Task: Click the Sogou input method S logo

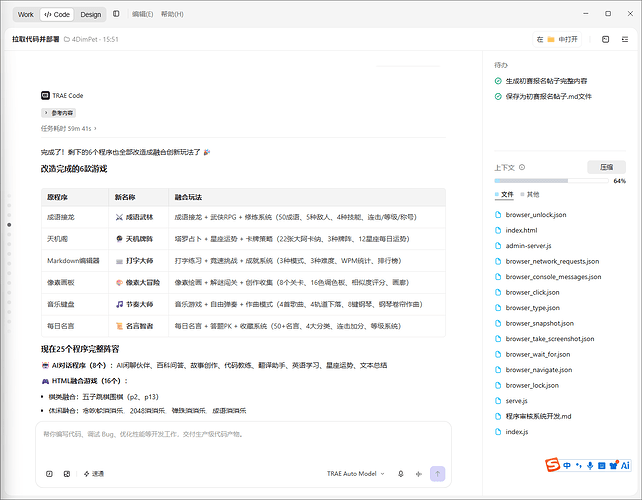Action: click(552, 465)
